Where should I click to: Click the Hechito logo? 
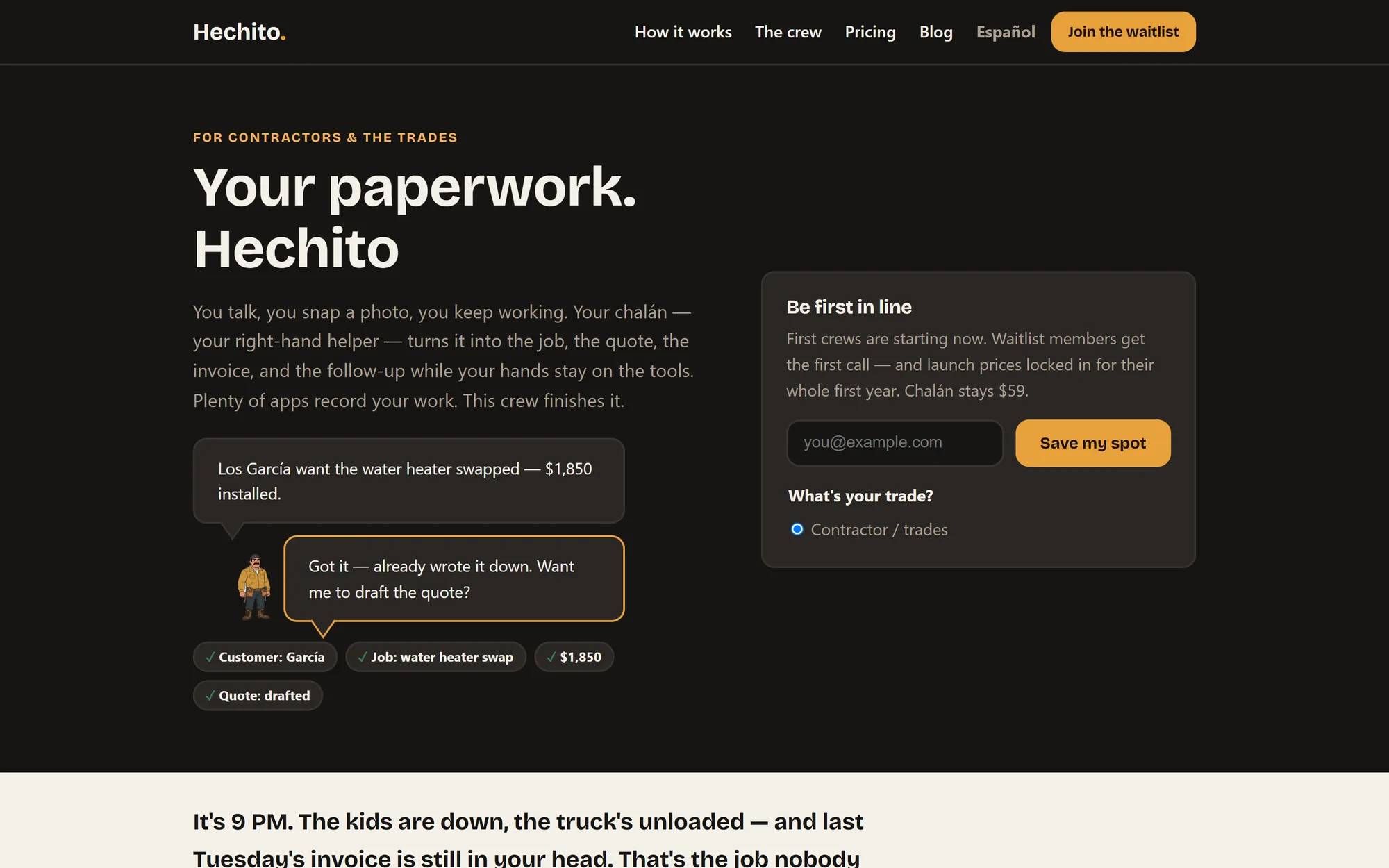(239, 32)
